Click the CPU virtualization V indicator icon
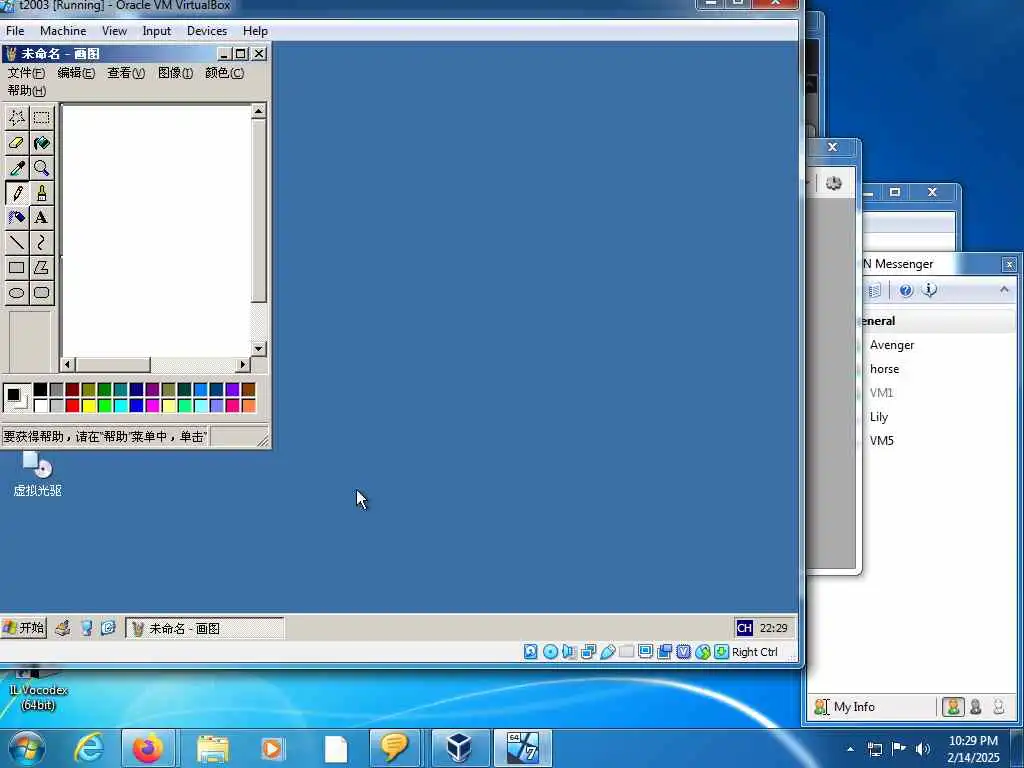1024x768 pixels. (684, 652)
